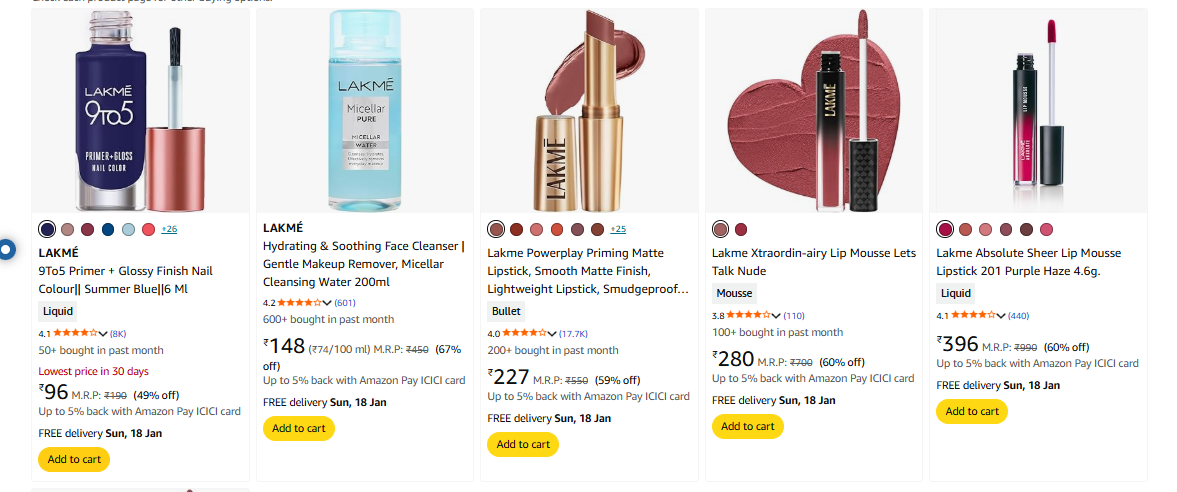View +25 more Powerplay lipstick shades

click(618, 229)
